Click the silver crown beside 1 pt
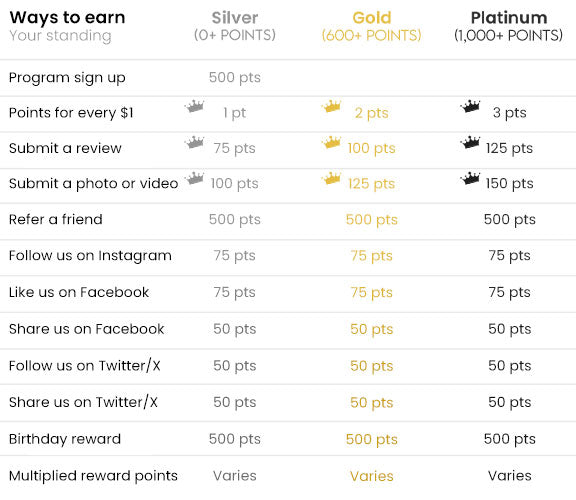This screenshot has width=576, height=500. point(194,107)
